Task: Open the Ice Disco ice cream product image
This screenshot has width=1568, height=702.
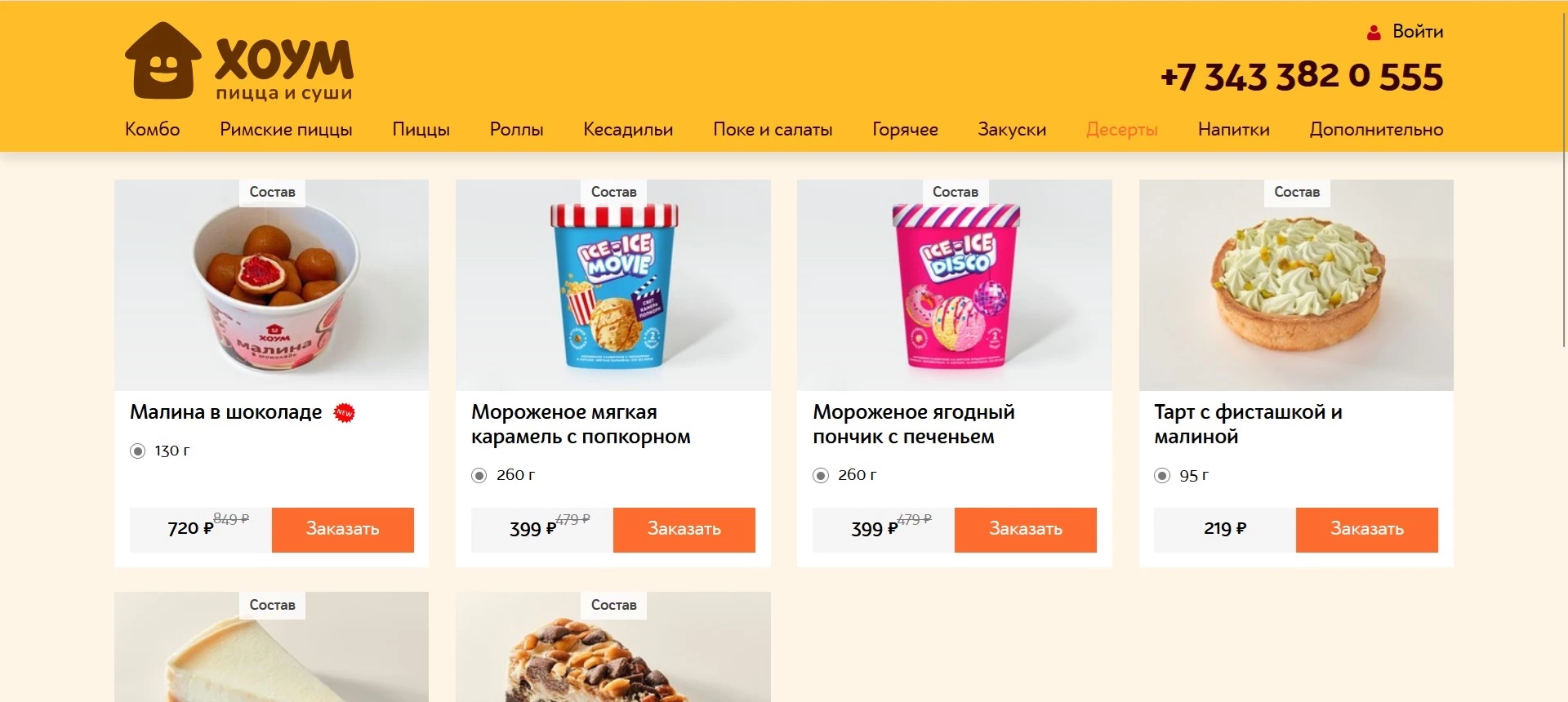Action: point(955,285)
